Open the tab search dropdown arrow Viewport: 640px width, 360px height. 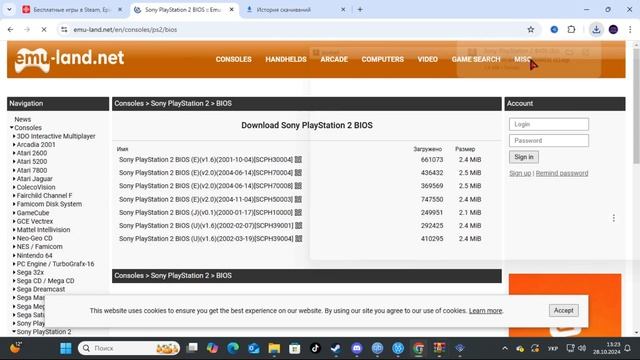pos(9,9)
